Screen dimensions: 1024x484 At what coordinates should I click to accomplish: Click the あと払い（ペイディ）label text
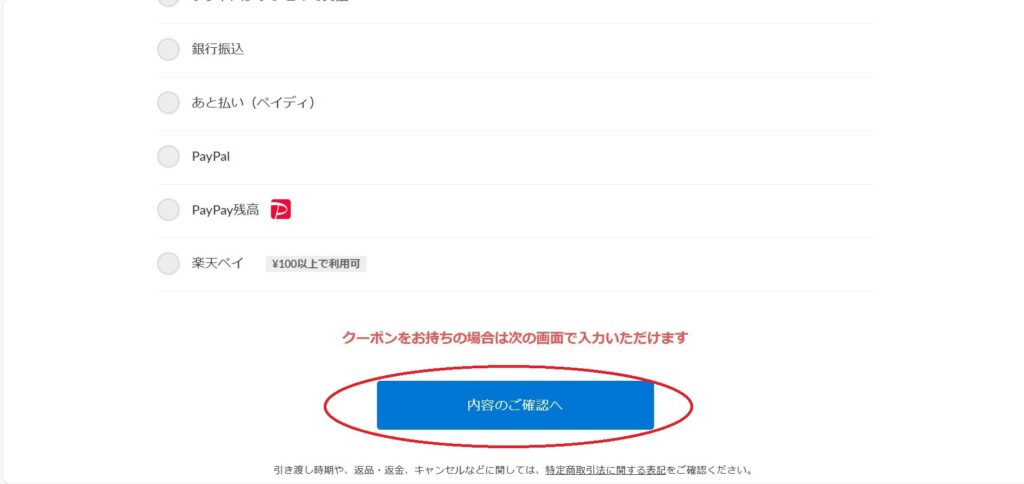(253, 103)
